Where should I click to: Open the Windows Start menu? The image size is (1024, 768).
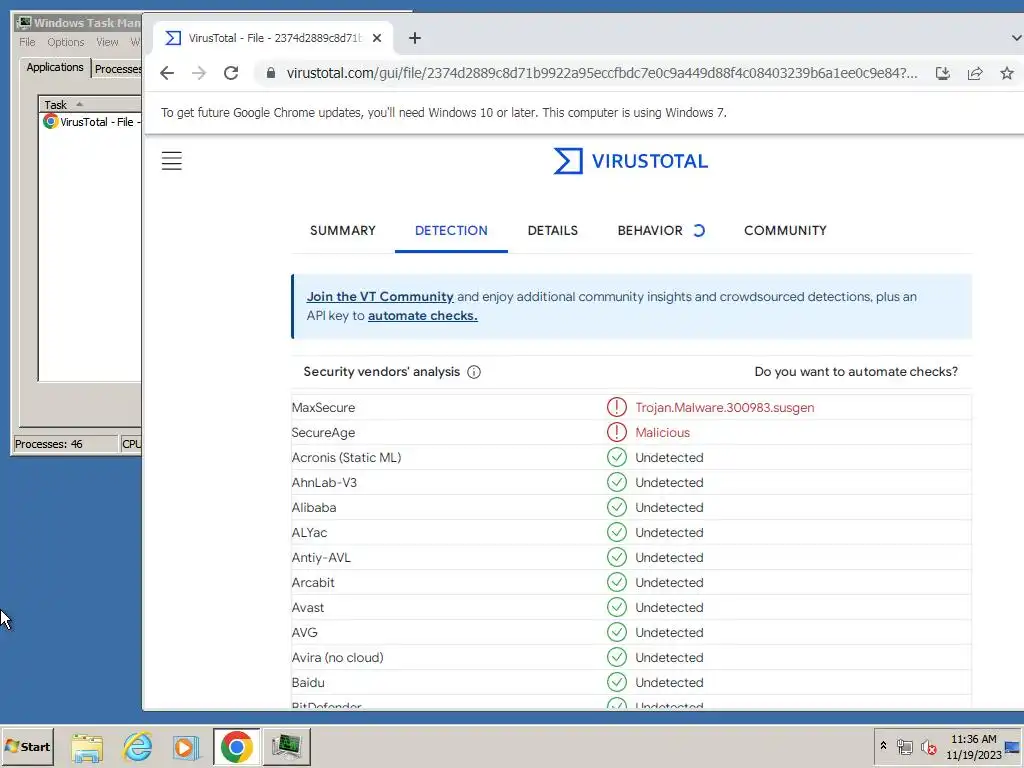pos(28,746)
